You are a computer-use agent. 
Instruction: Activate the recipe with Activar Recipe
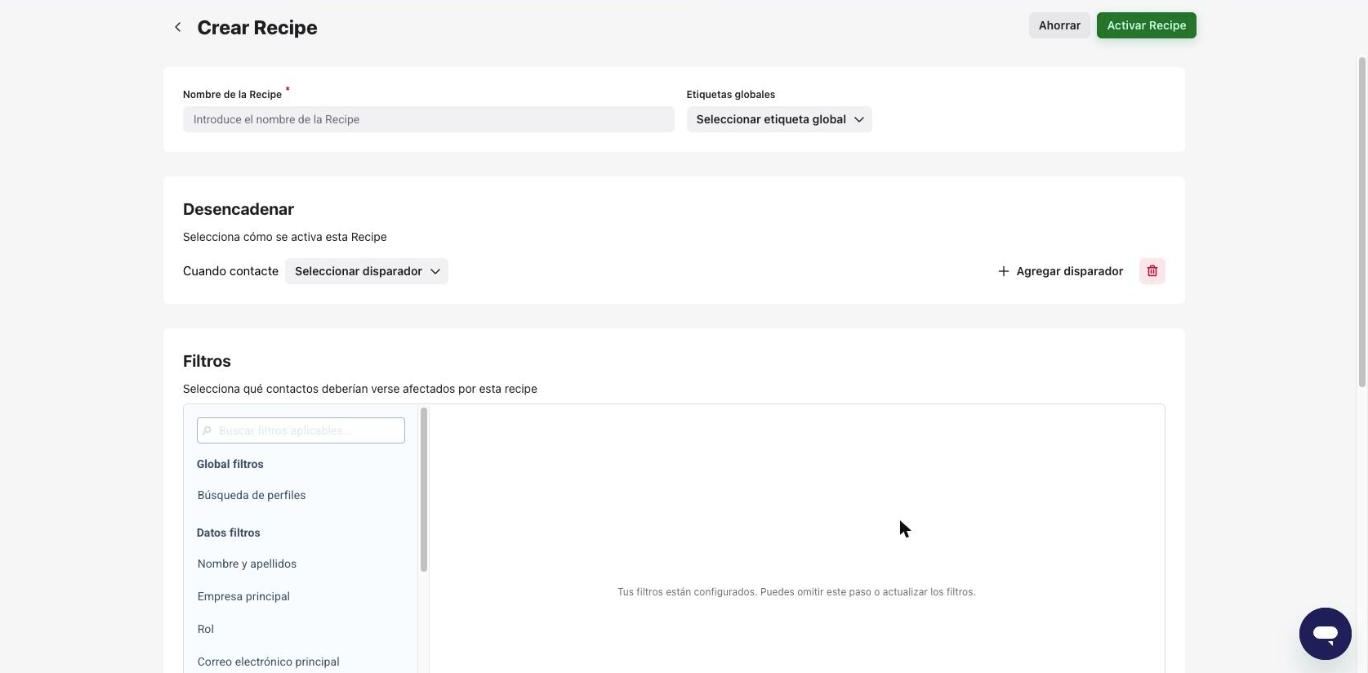1146,25
